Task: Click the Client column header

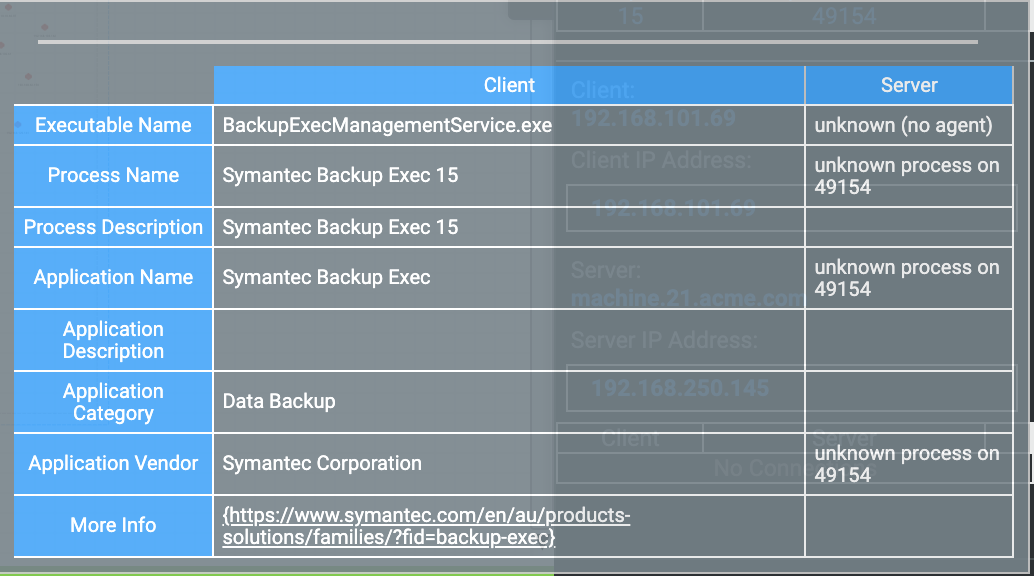Action: pos(509,85)
